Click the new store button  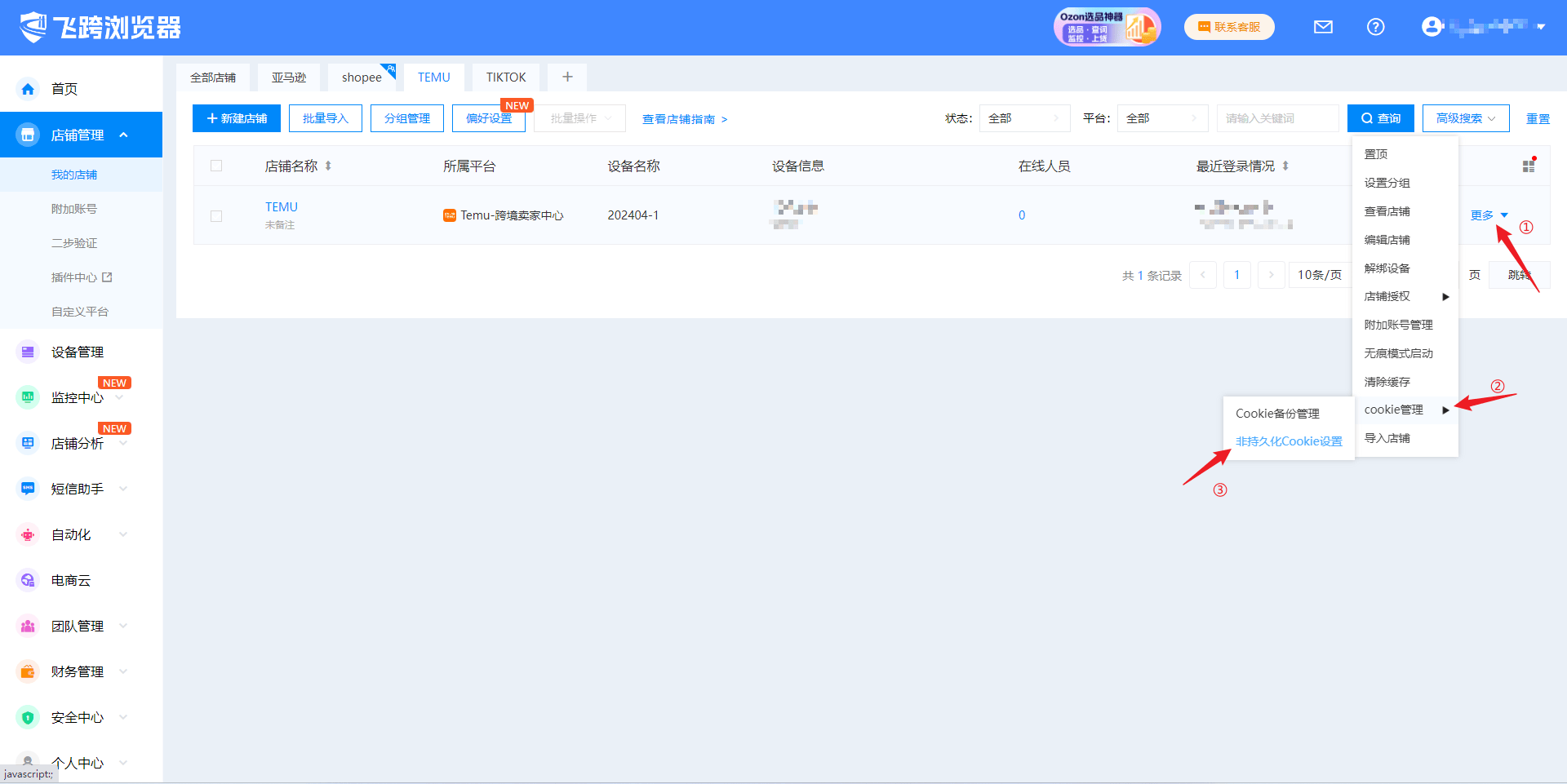[x=237, y=119]
